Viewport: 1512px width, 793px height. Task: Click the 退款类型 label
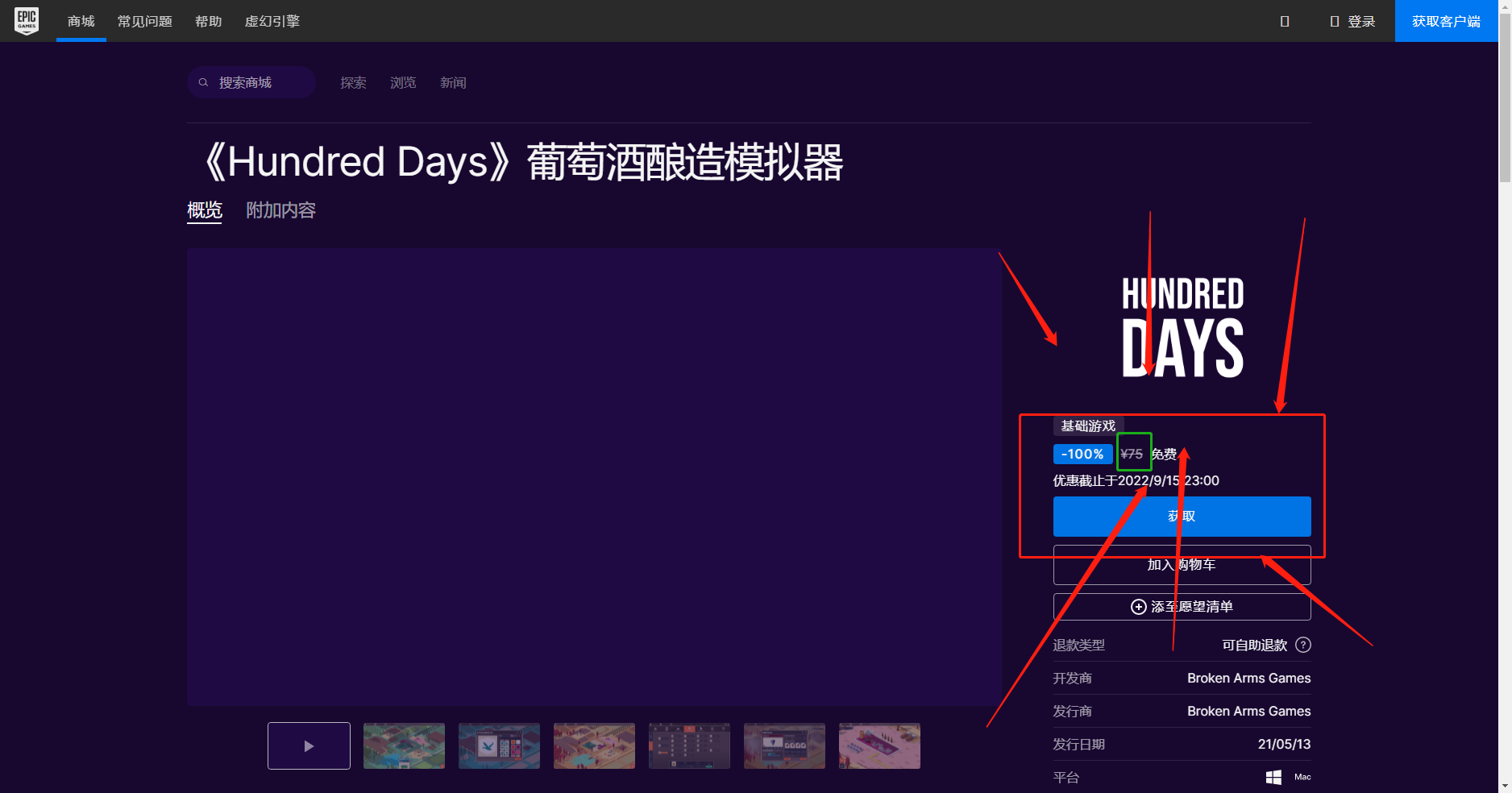pos(1078,646)
